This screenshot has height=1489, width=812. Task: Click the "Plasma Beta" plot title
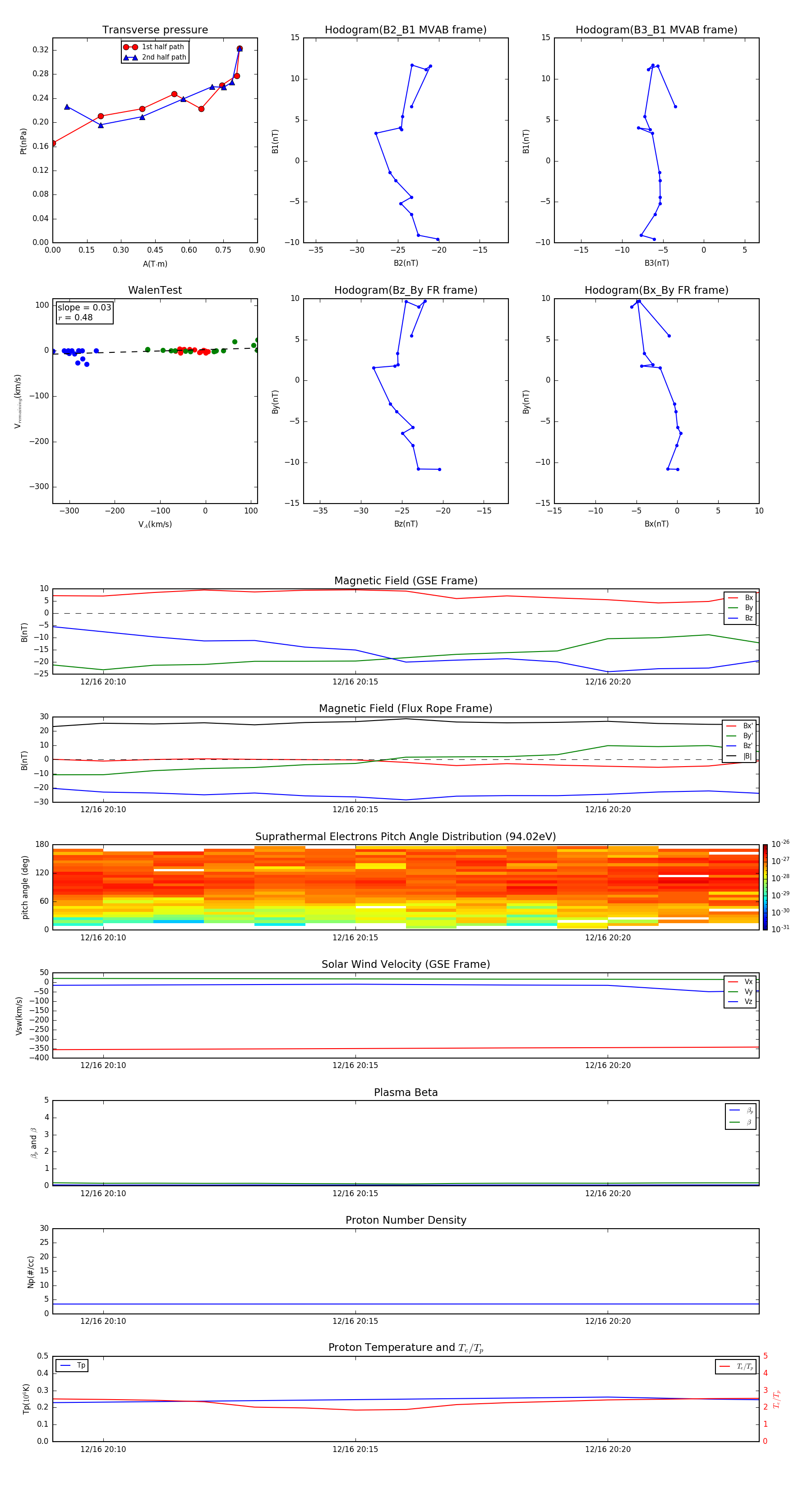pos(406,1092)
